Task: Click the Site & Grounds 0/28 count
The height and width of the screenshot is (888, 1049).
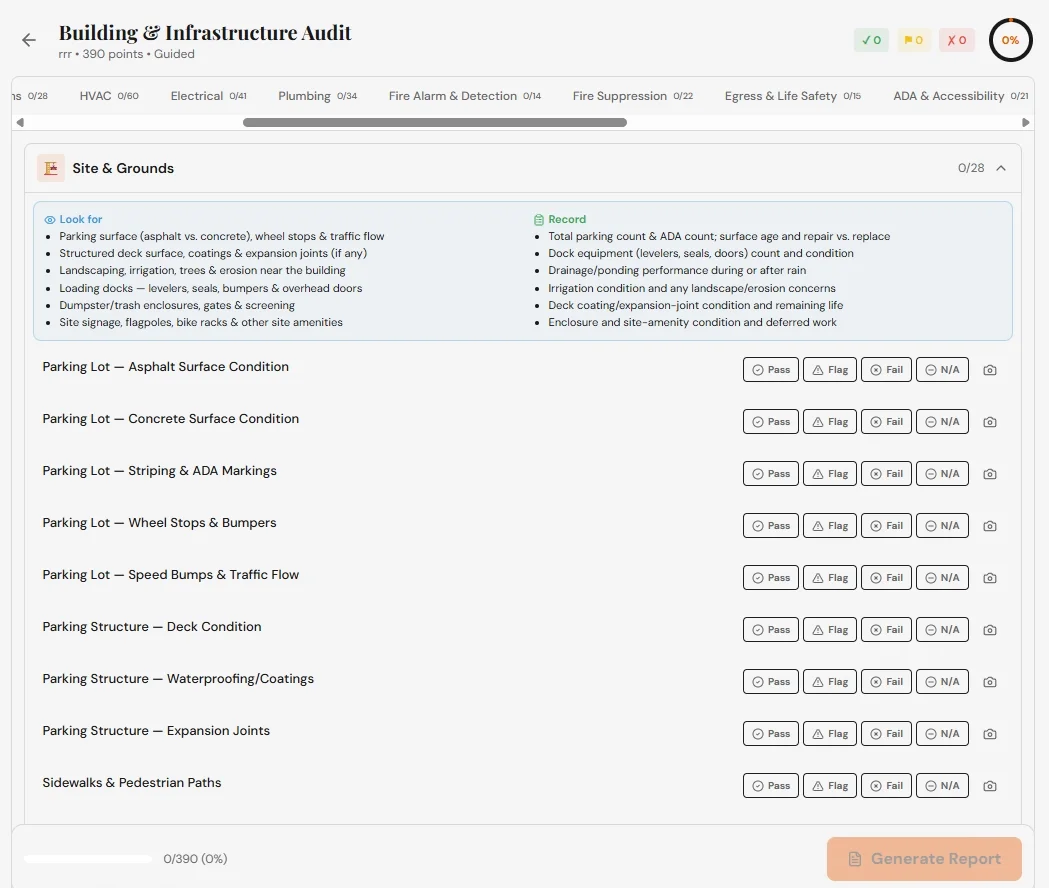Action: pos(971,169)
